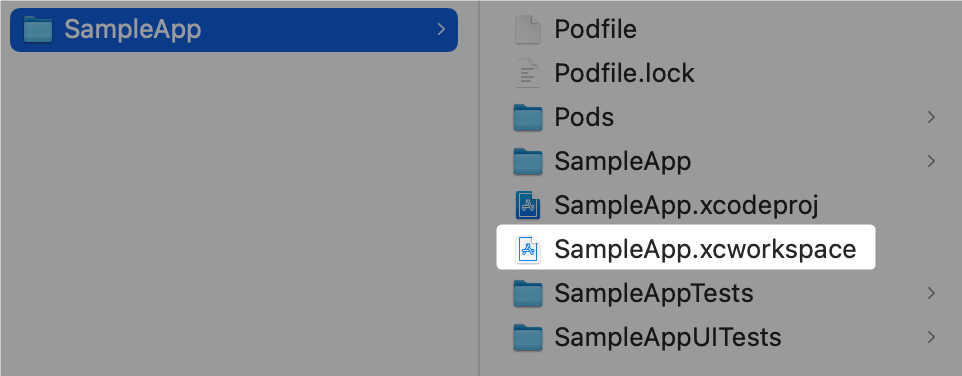
Task: Select the SampleAppUITests folder name
Action: pyautogui.click(x=668, y=337)
